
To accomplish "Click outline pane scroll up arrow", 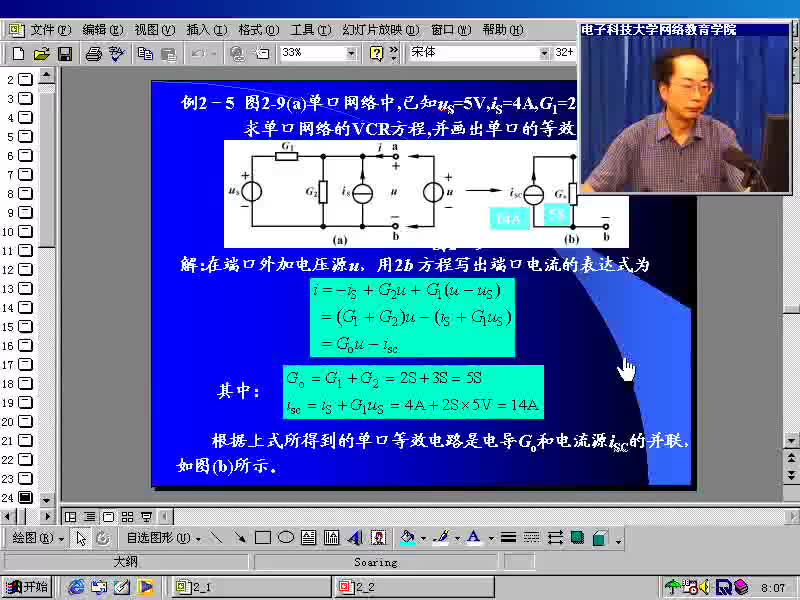I will 46,76.
